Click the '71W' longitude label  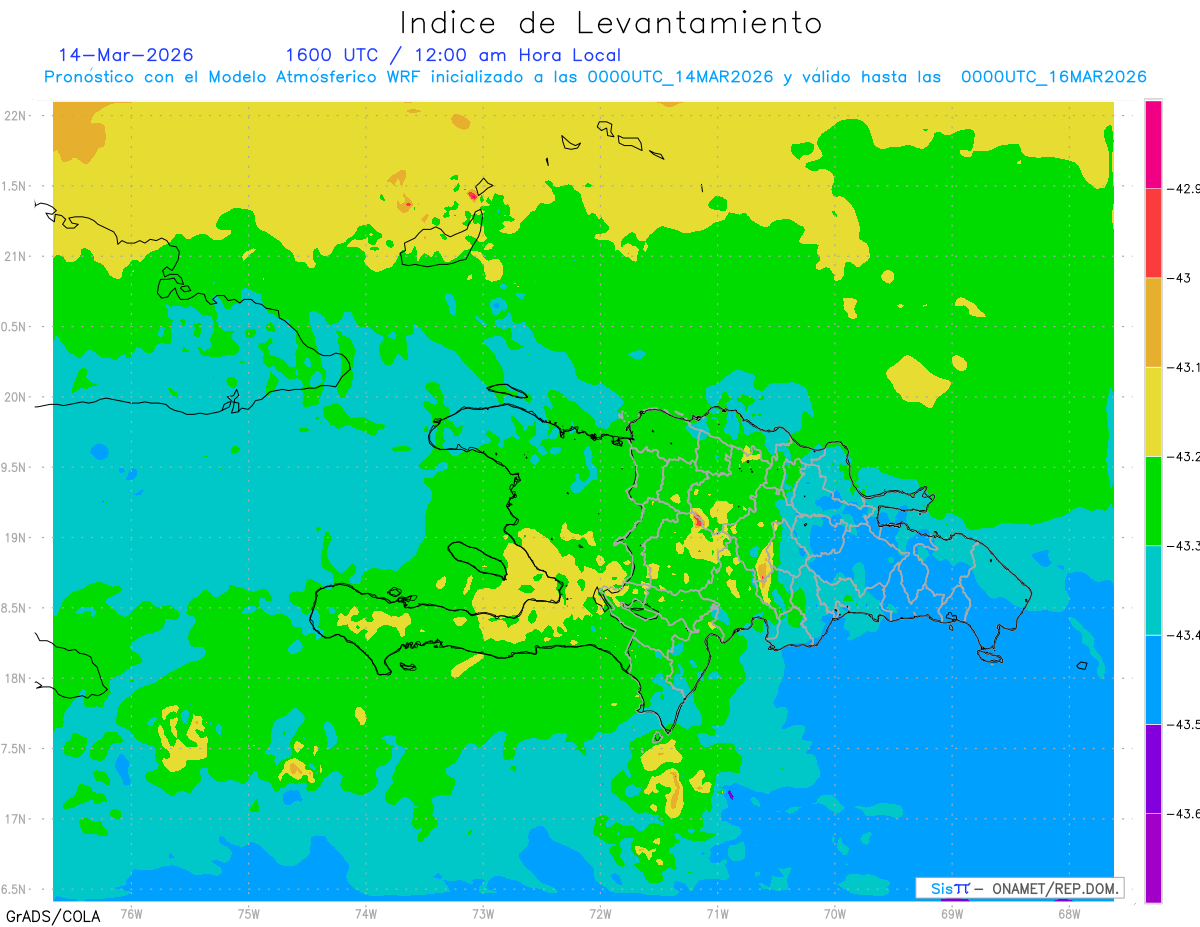click(717, 912)
